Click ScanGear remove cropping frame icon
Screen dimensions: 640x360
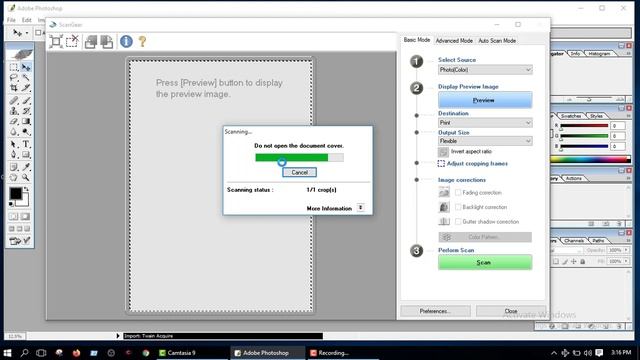click(x=72, y=41)
